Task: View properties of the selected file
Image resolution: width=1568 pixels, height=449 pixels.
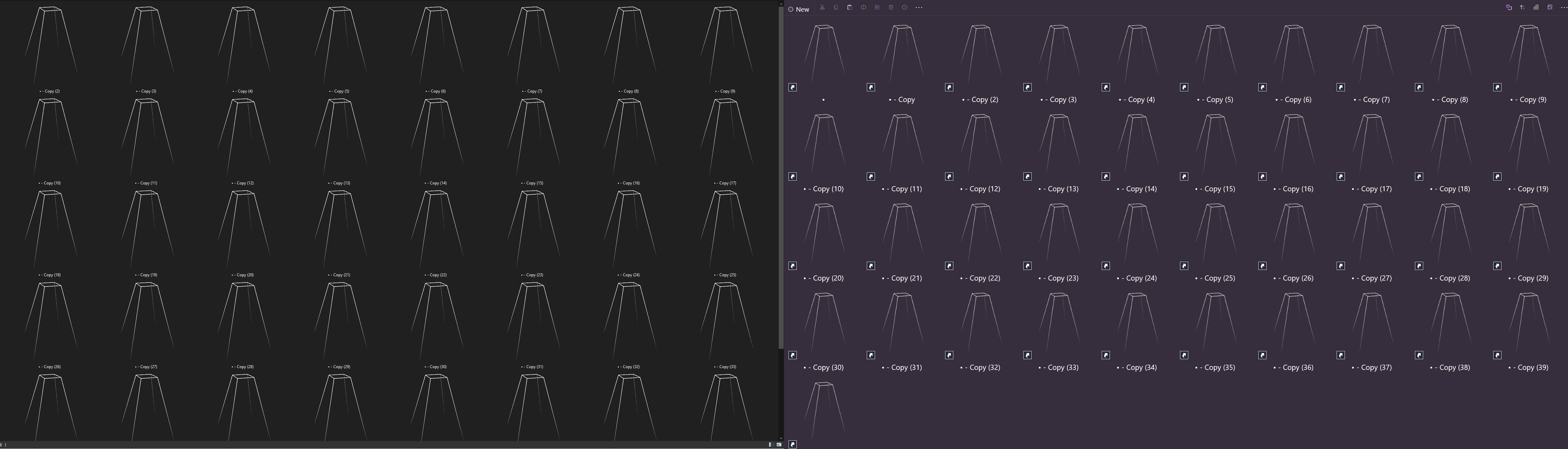Action: point(904,8)
